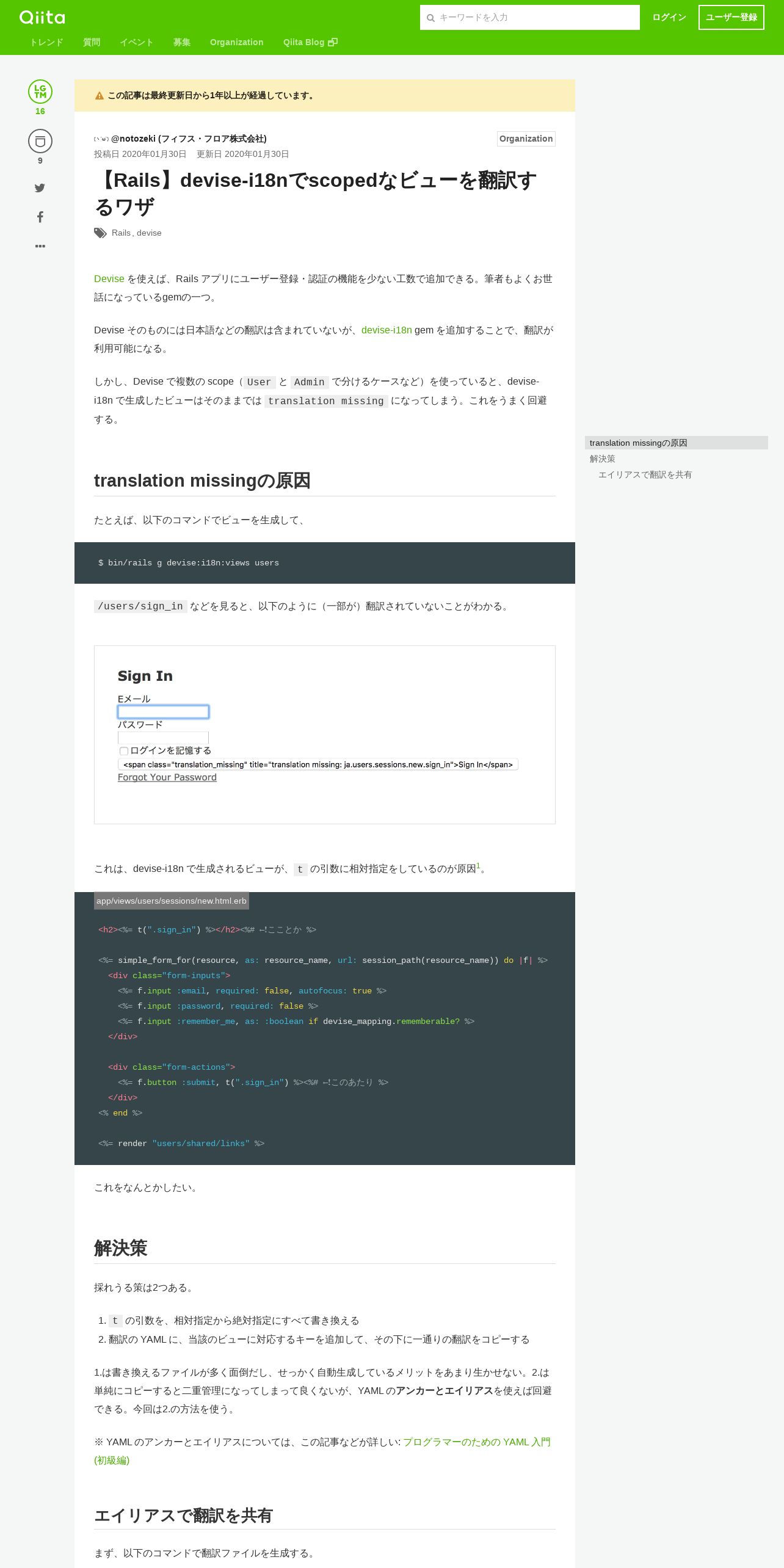The image size is (784, 1568).
Task: Click the bin/rails g devise:i18n:views command
Action: point(189,563)
